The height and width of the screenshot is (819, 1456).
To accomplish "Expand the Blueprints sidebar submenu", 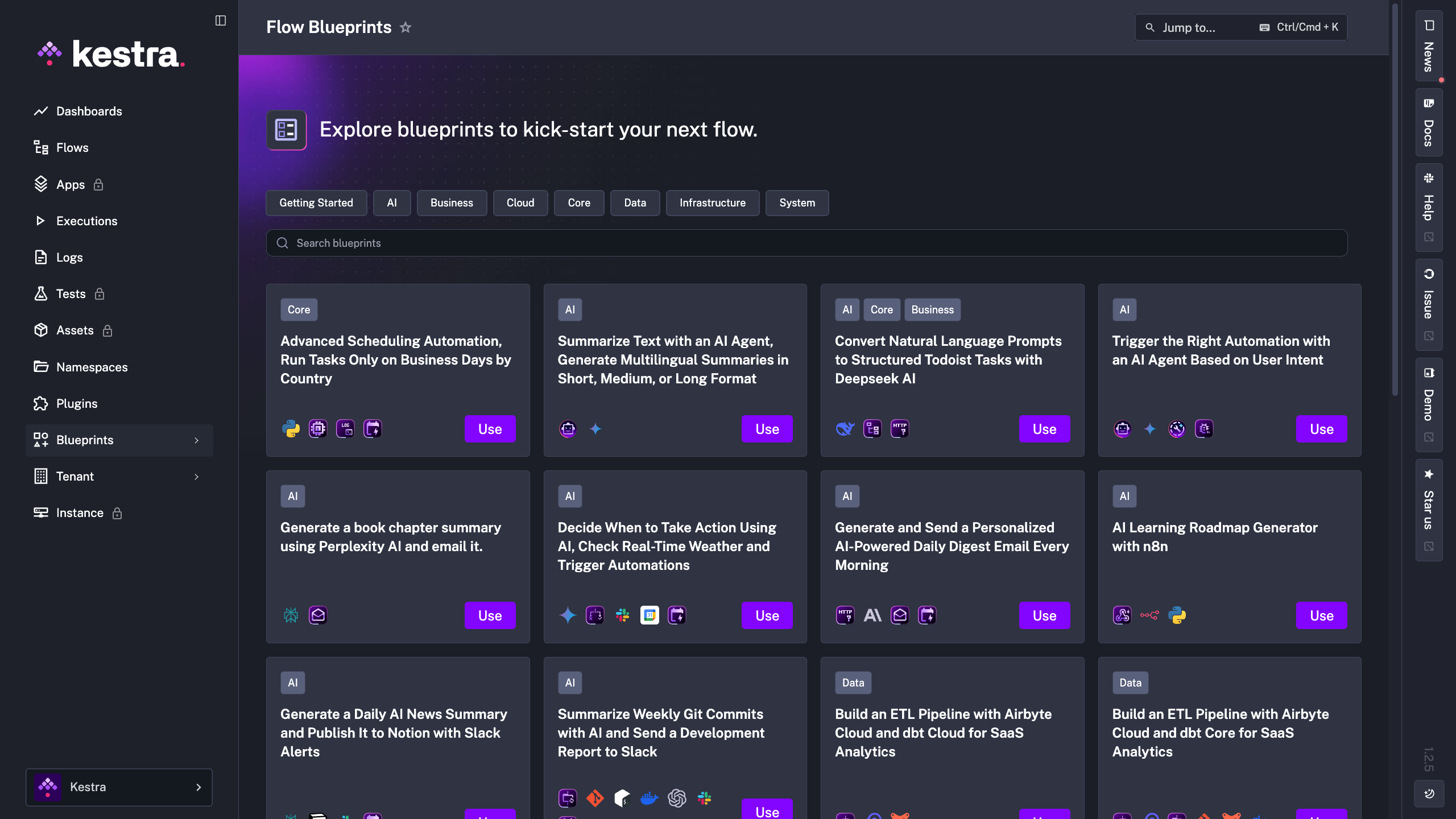I will [x=196, y=440].
